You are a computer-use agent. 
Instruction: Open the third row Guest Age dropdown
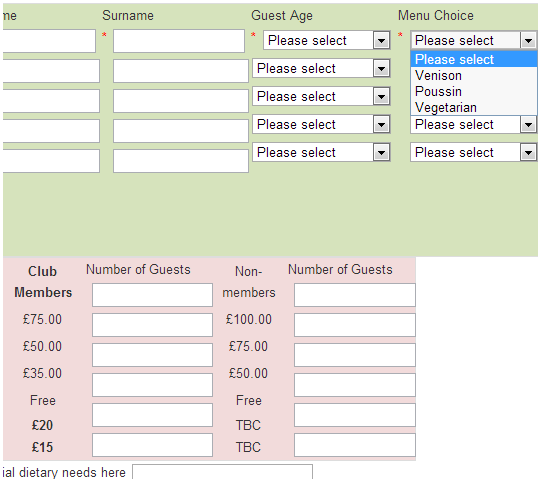[321, 96]
